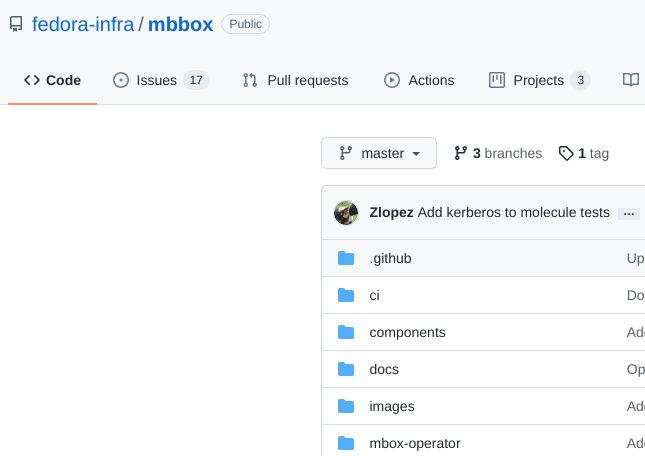This screenshot has width=645, height=456.
Task: Click the code brackets icon
Action: (x=32, y=80)
